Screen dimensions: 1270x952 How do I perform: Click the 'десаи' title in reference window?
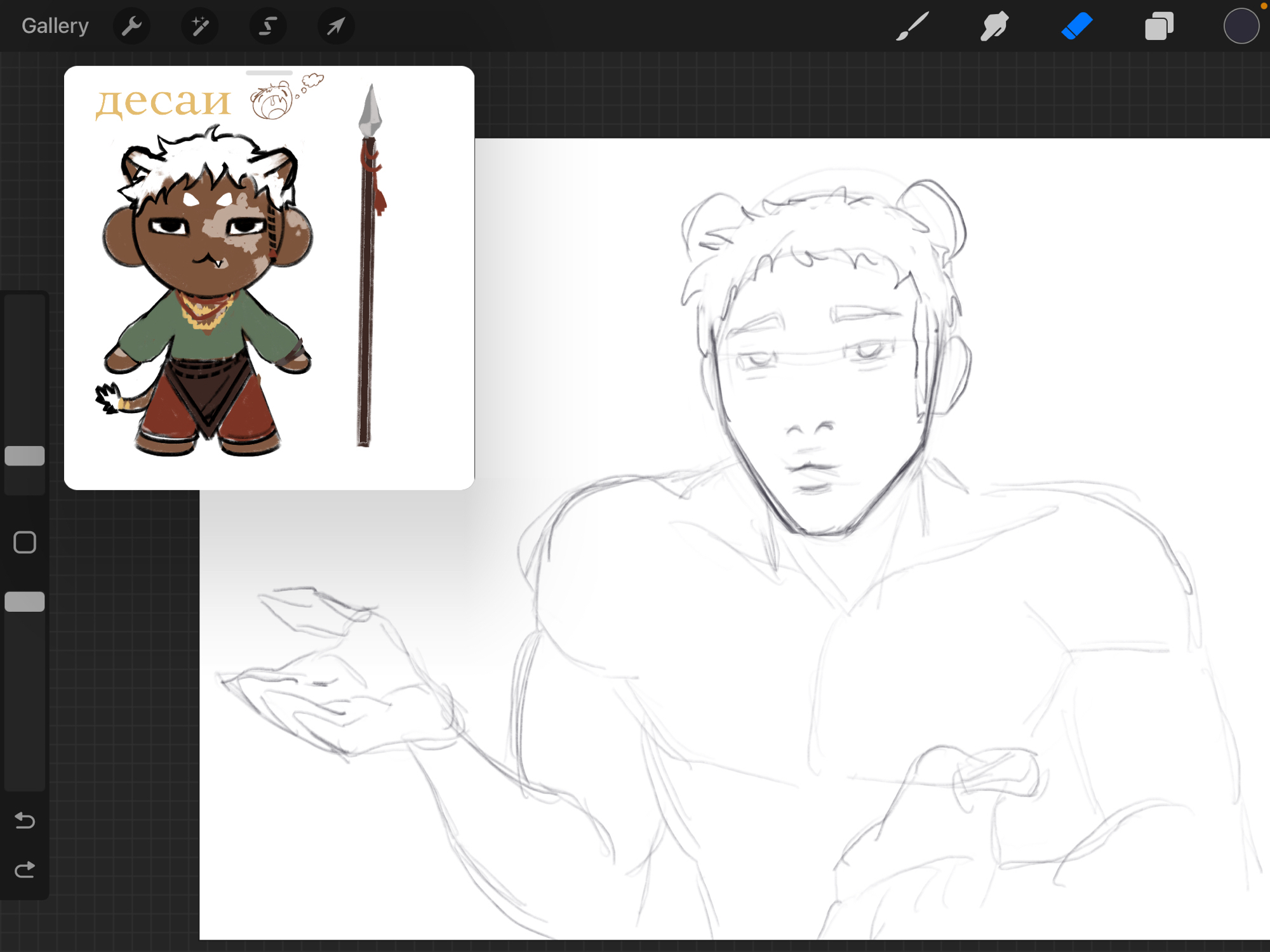pyautogui.click(x=163, y=102)
